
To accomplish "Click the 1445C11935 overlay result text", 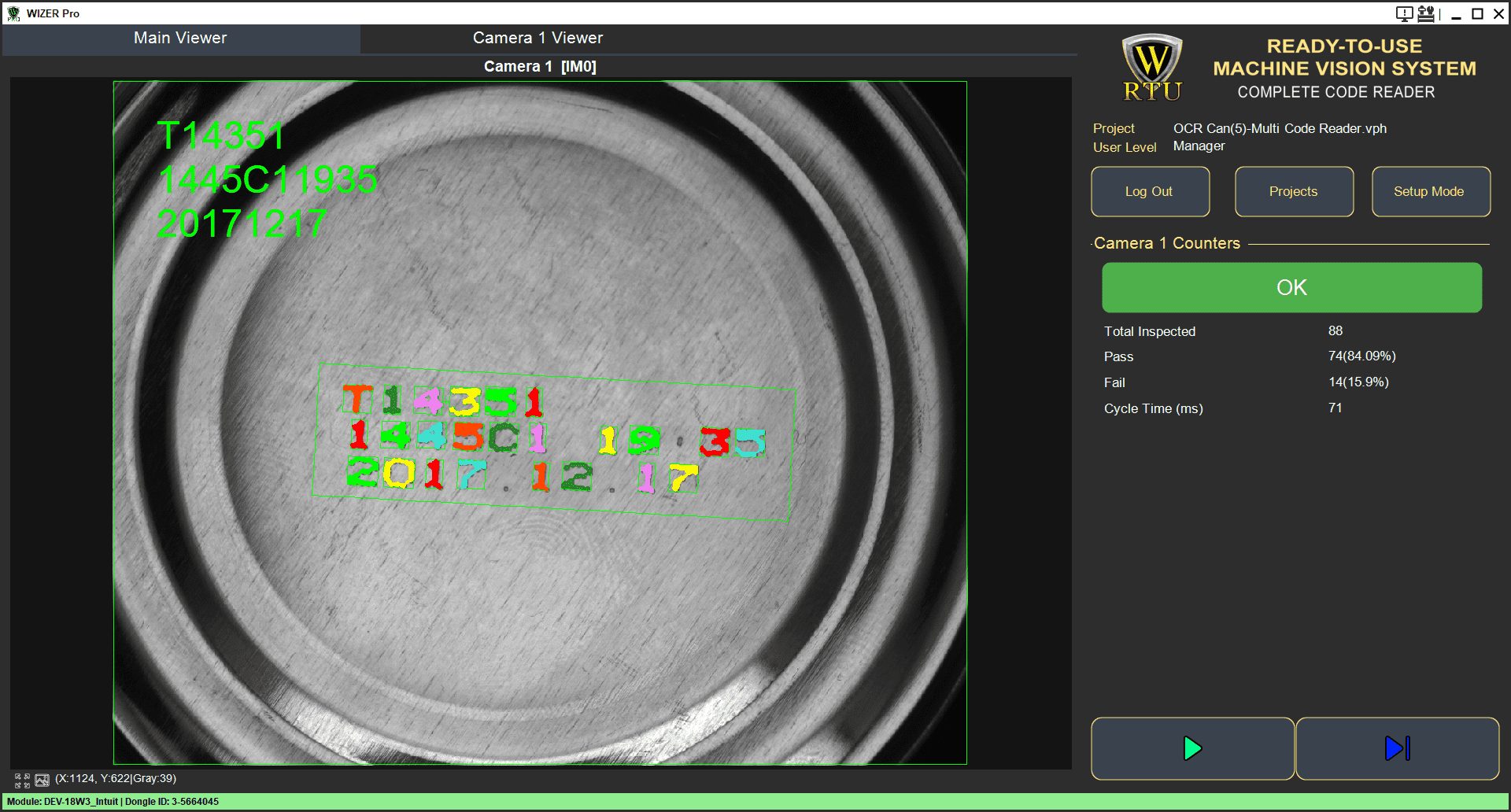I will pyautogui.click(x=268, y=179).
